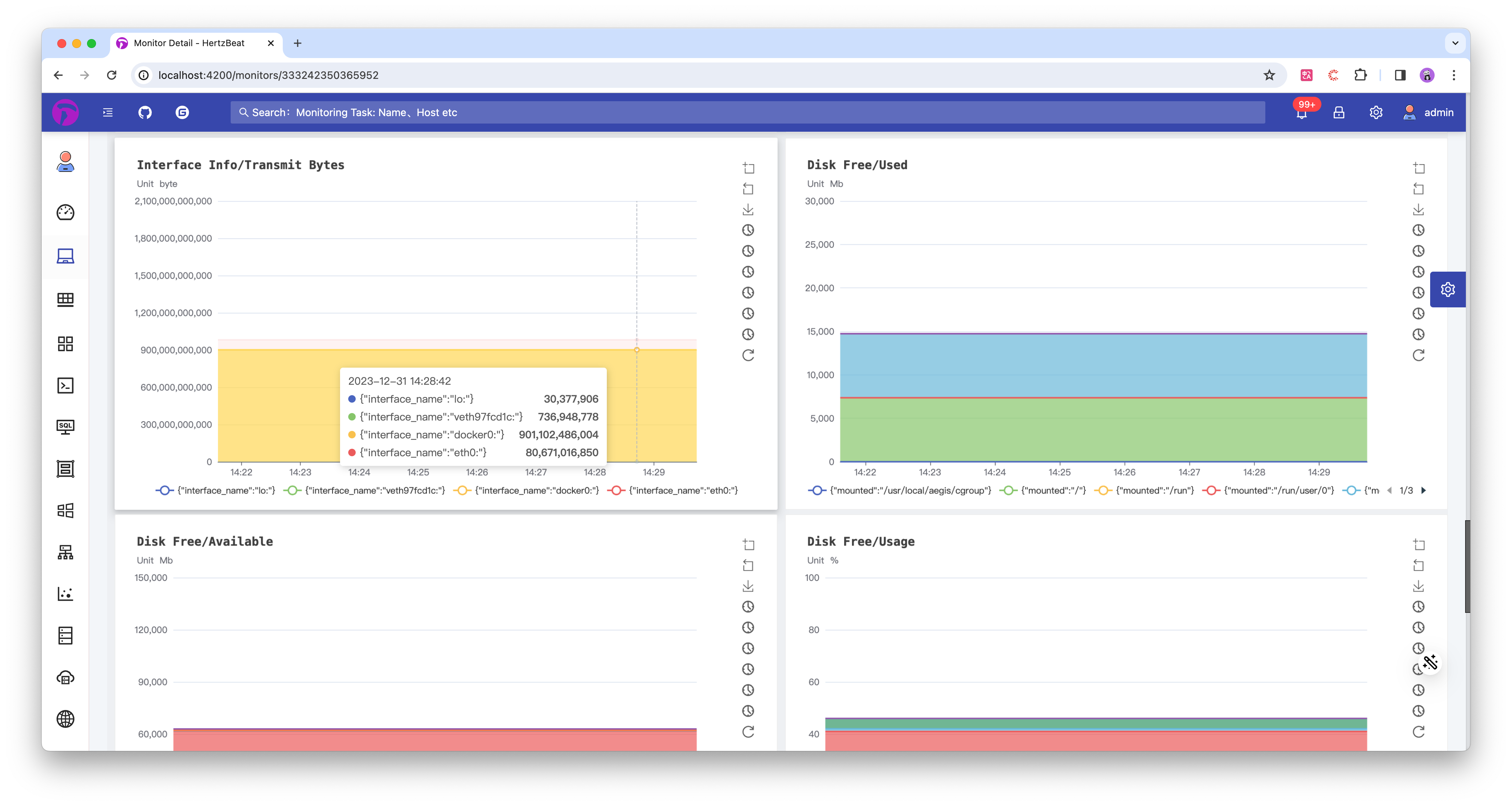The image size is (1512, 806).
Task: Refresh the Disk Free/Used chart
Action: pyautogui.click(x=1418, y=355)
